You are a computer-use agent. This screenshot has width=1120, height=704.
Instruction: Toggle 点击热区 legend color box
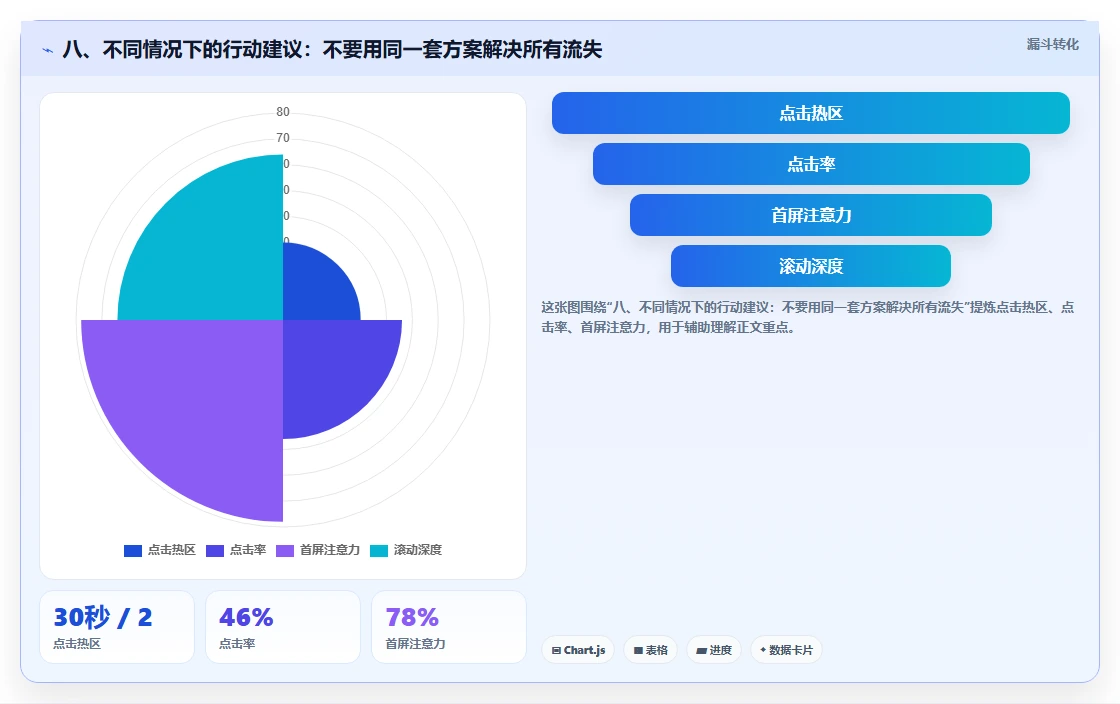click(x=133, y=550)
